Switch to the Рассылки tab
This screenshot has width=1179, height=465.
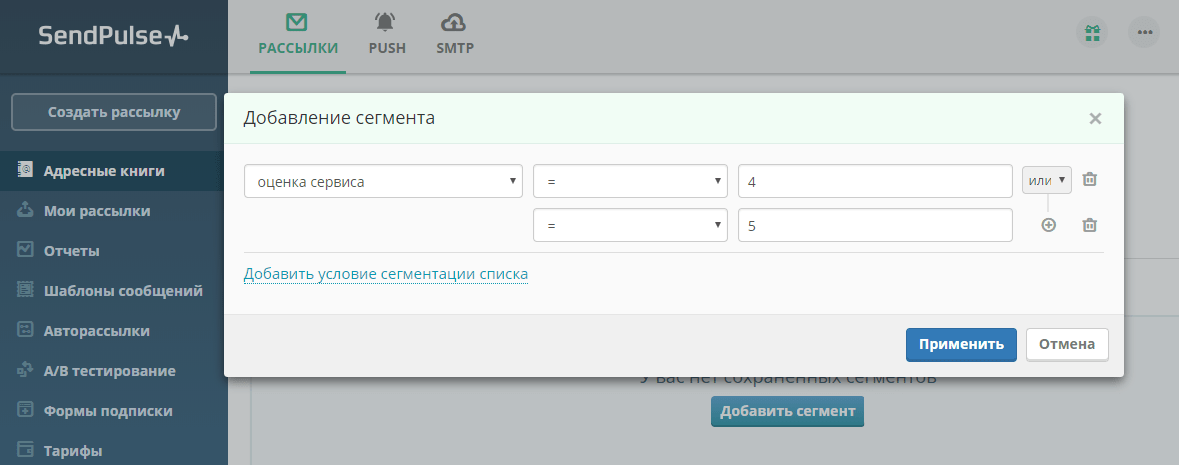pos(298,36)
